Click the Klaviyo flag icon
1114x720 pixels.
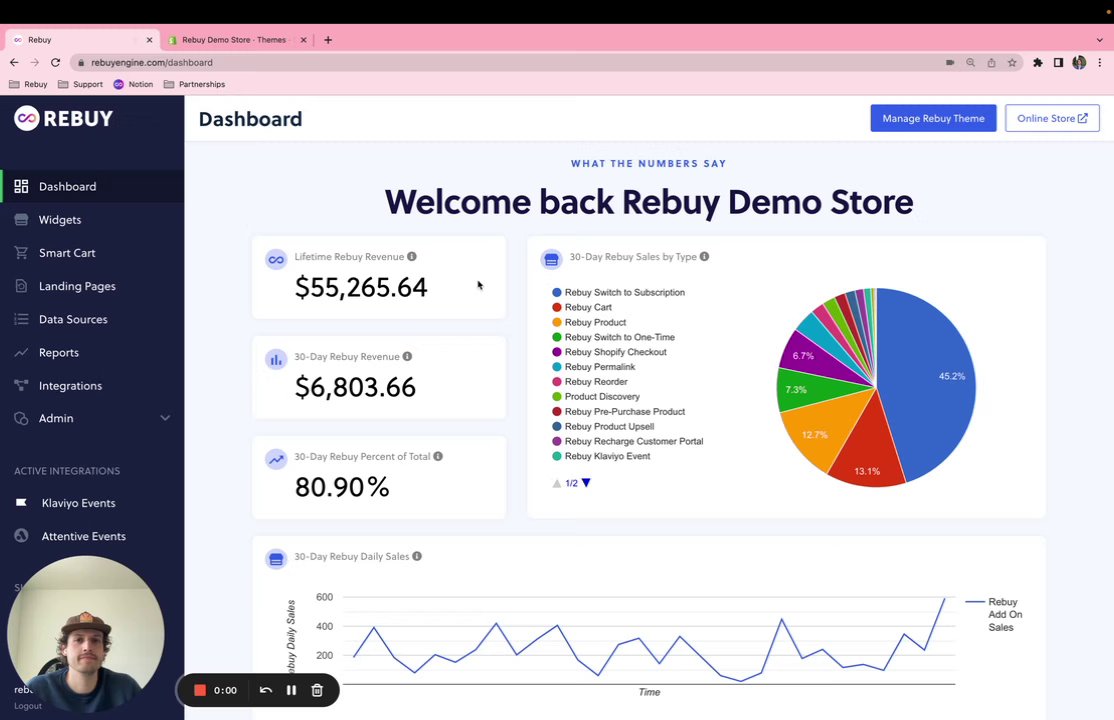tap(21, 503)
